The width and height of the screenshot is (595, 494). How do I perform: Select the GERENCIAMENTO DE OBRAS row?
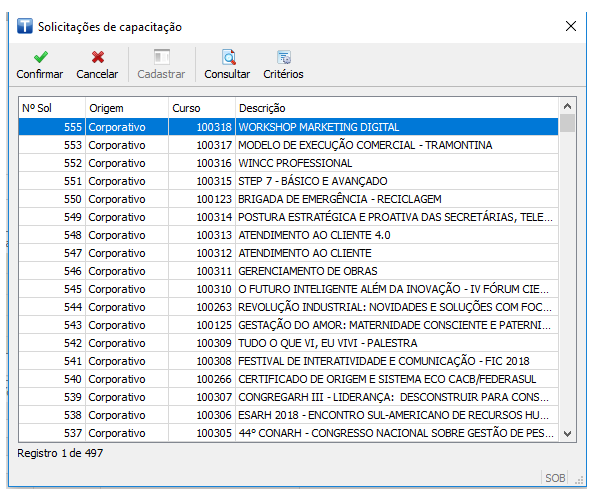(288, 271)
